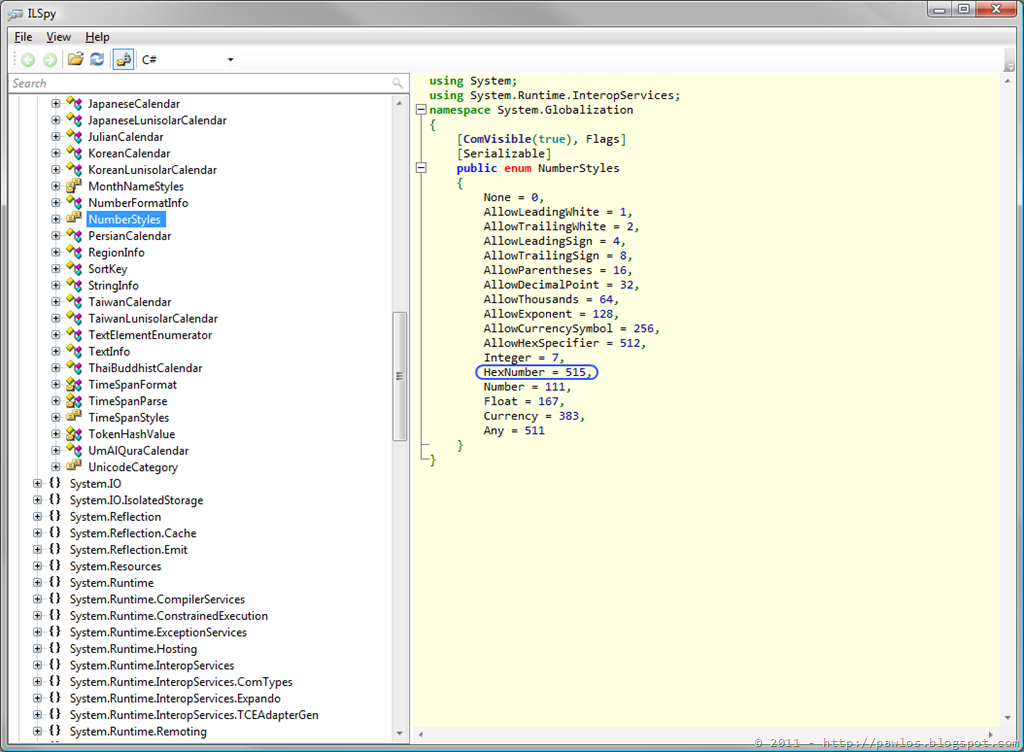Click ComVisible attribute link in code
Viewport: 1024px width, 752px height.
(497, 139)
